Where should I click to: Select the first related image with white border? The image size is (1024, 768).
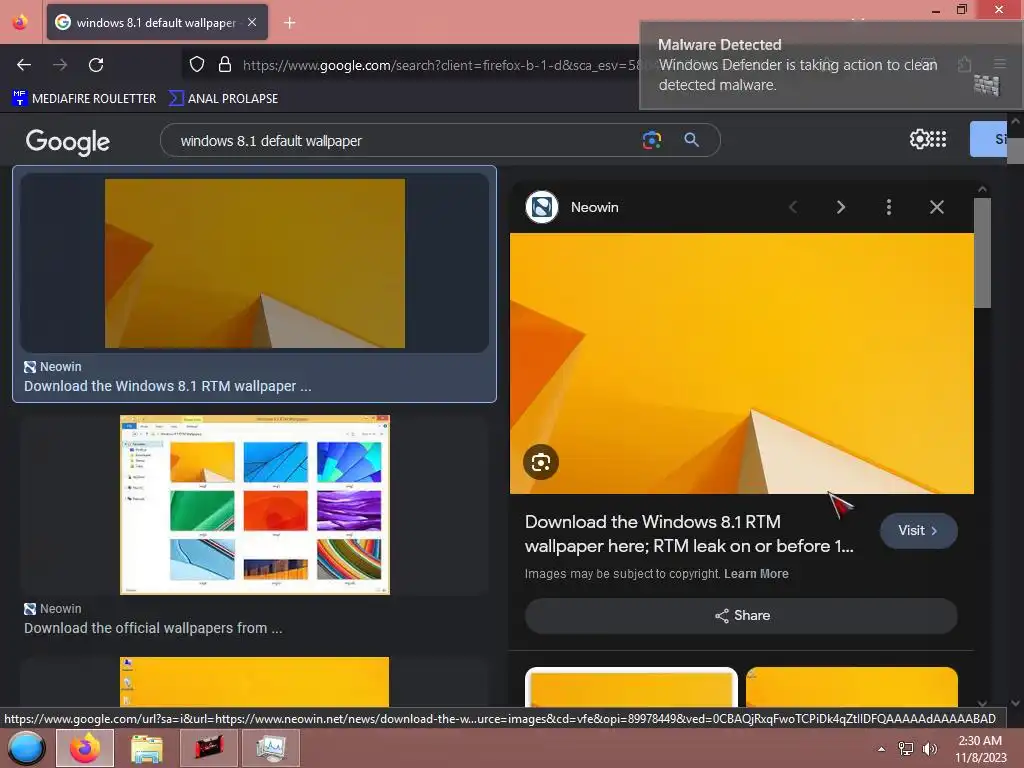click(x=632, y=687)
